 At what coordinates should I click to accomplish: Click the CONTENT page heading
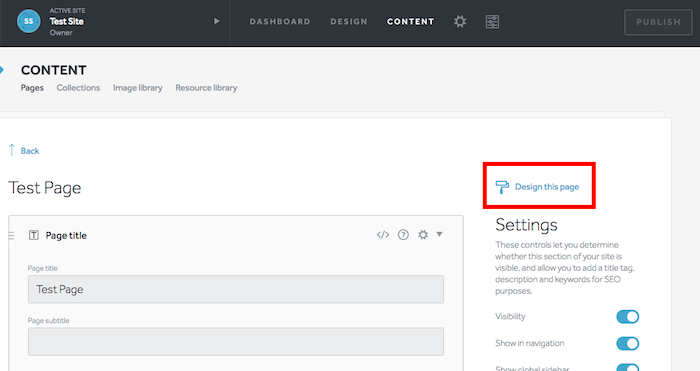(x=54, y=70)
